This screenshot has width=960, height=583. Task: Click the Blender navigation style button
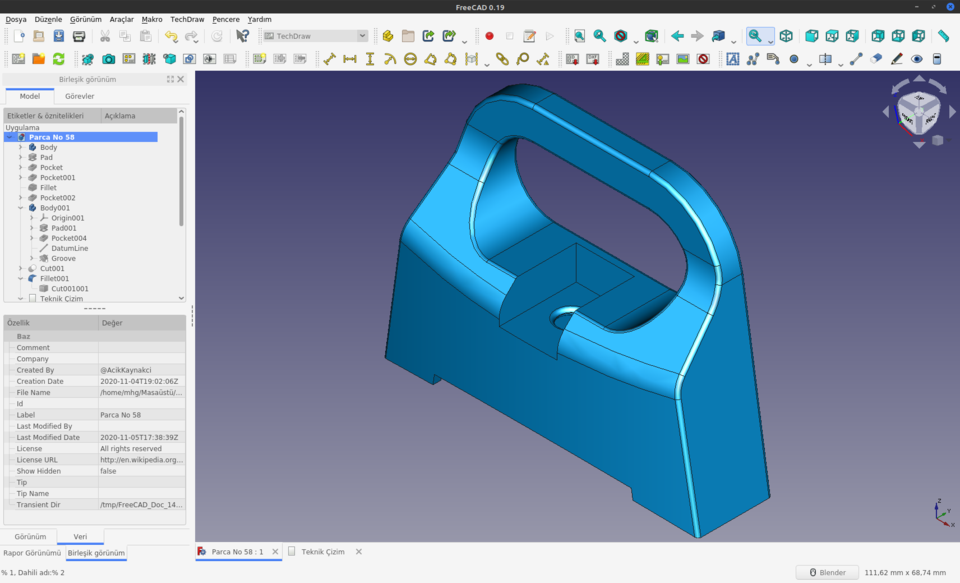826,573
